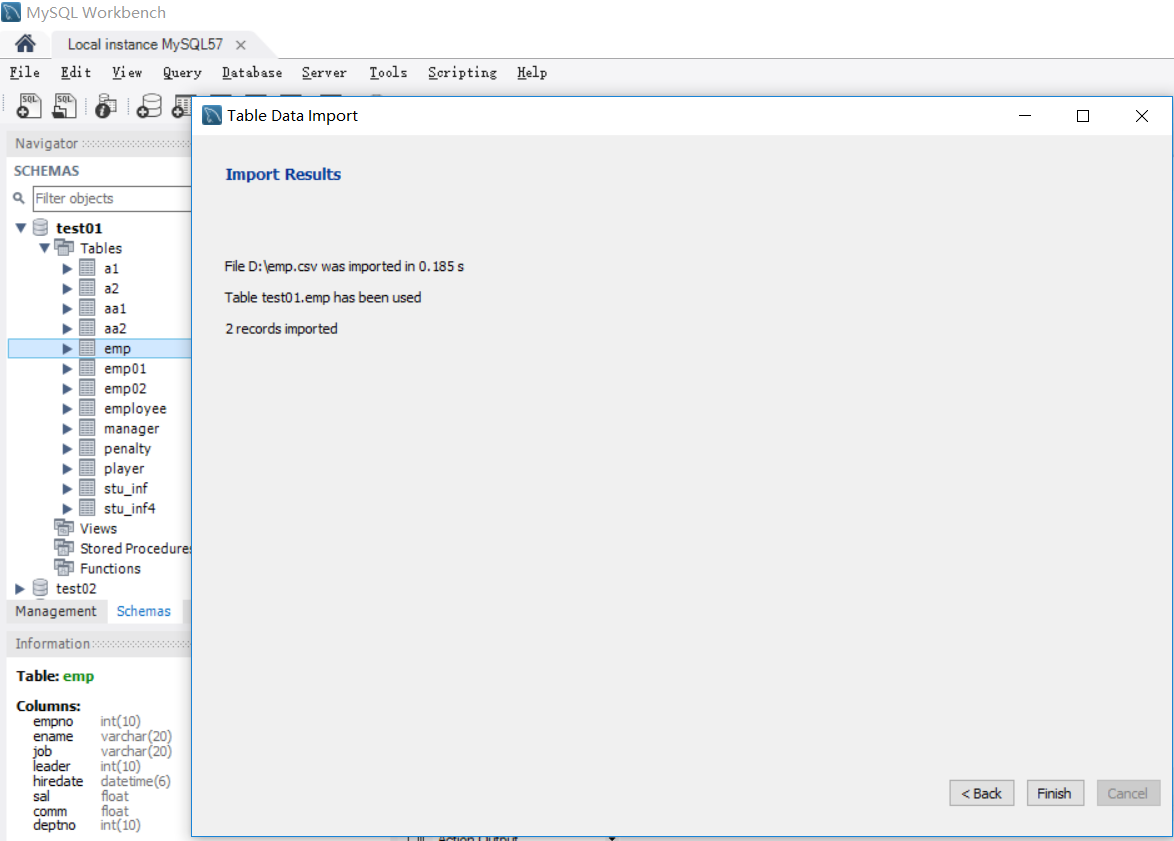Click the emp.csv imported message text
This screenshot has width=1174, height=841.
[344, 267]
